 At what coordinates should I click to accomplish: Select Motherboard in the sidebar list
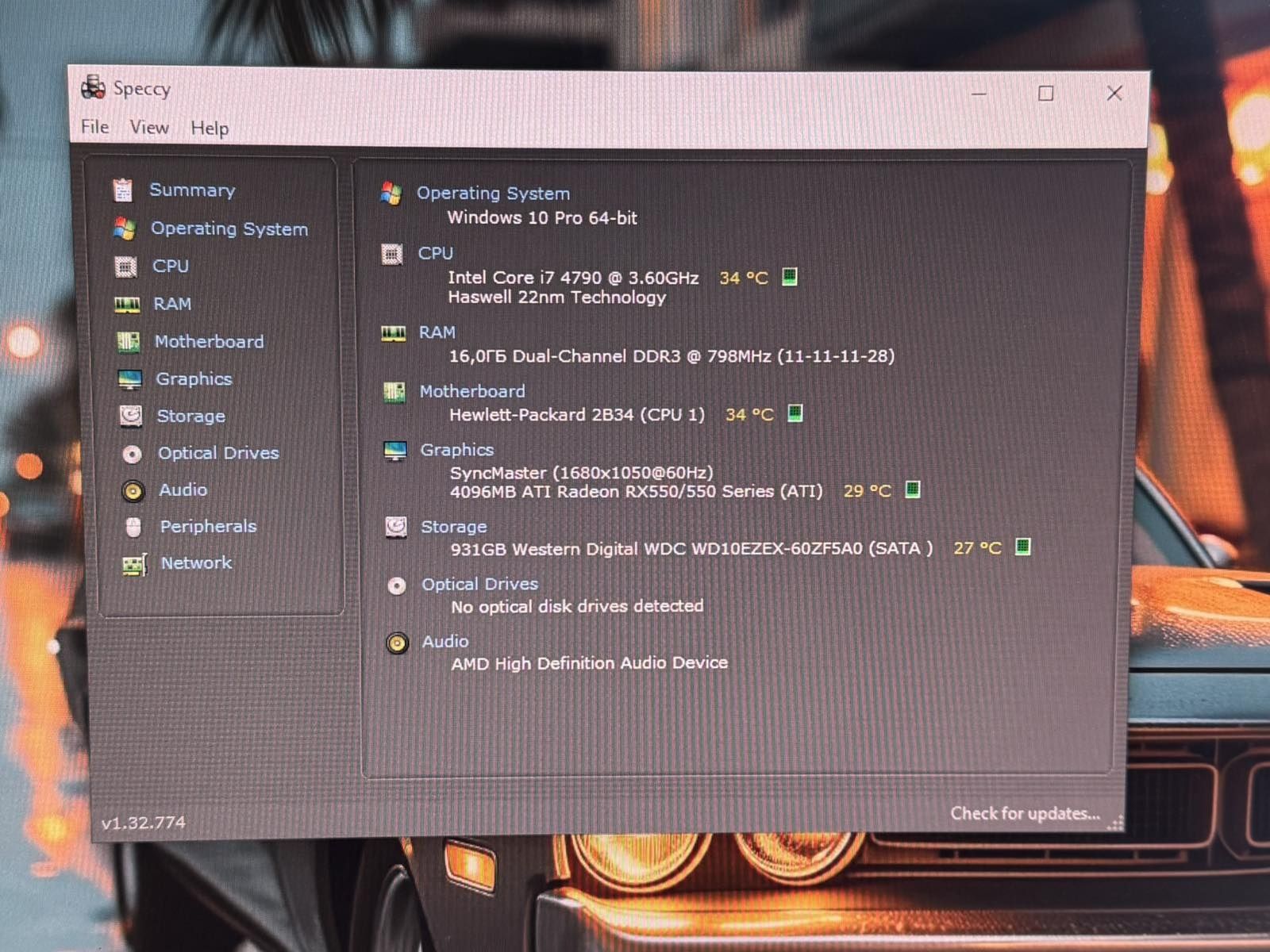pos(210,341)
